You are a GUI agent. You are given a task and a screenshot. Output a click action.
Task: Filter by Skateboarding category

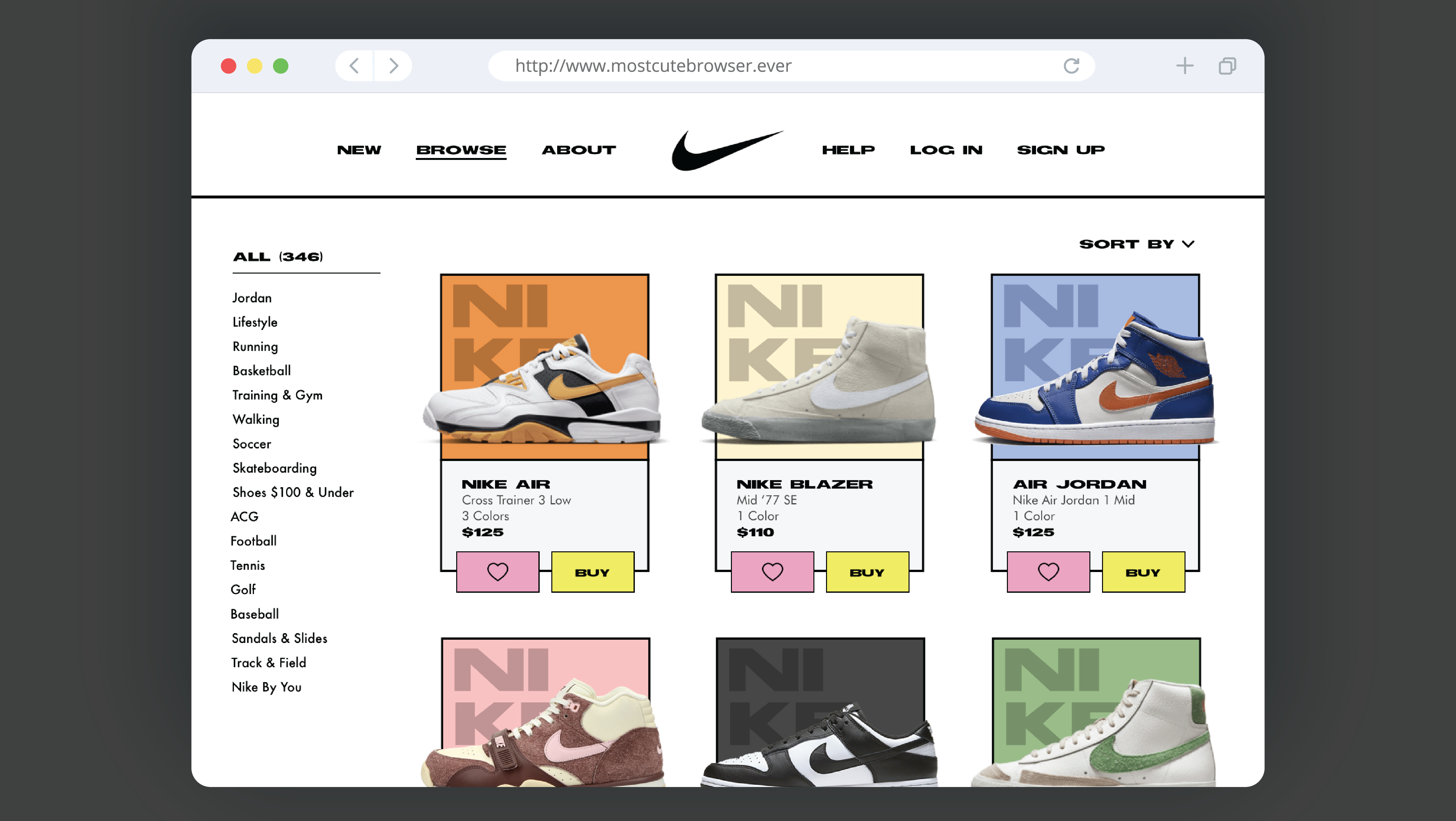pyautogui.click(x=275, y=468)
